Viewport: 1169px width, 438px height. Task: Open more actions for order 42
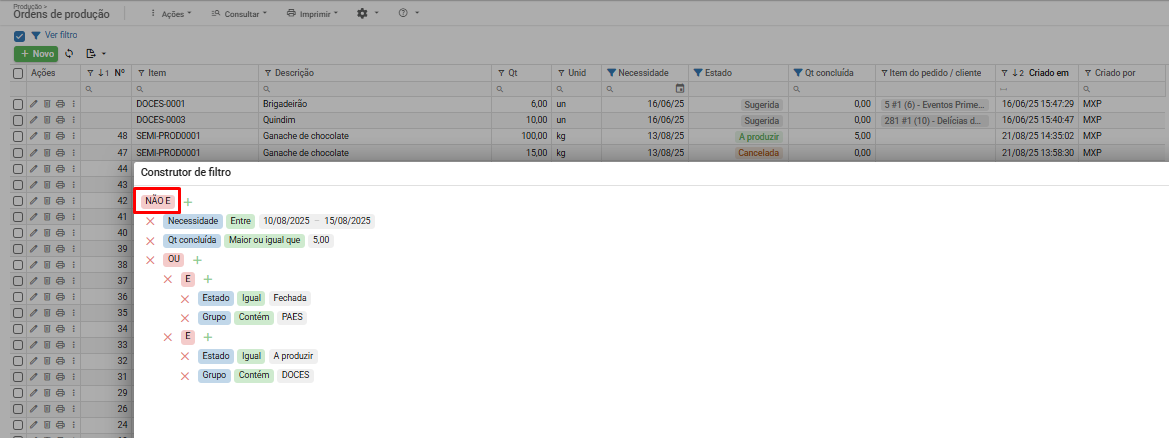pyautogui.click(x=73, y=201)
